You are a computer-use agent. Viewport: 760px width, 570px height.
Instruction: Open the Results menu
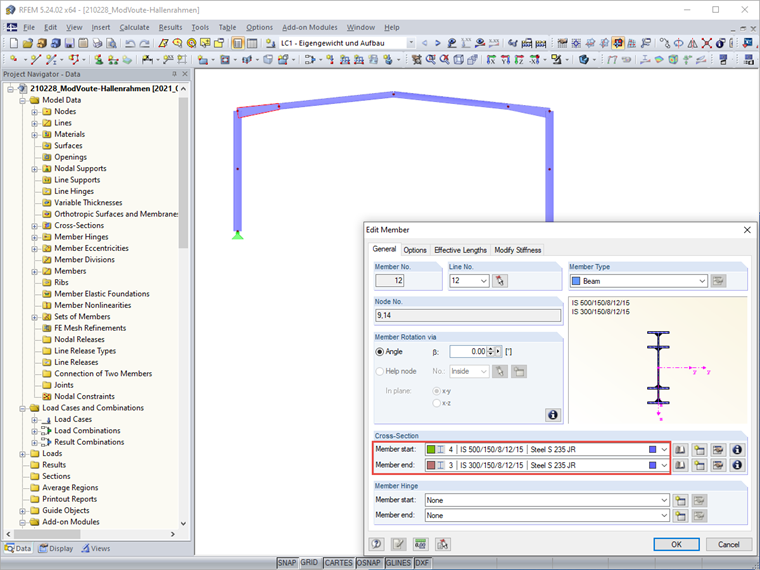click(170, 28)
